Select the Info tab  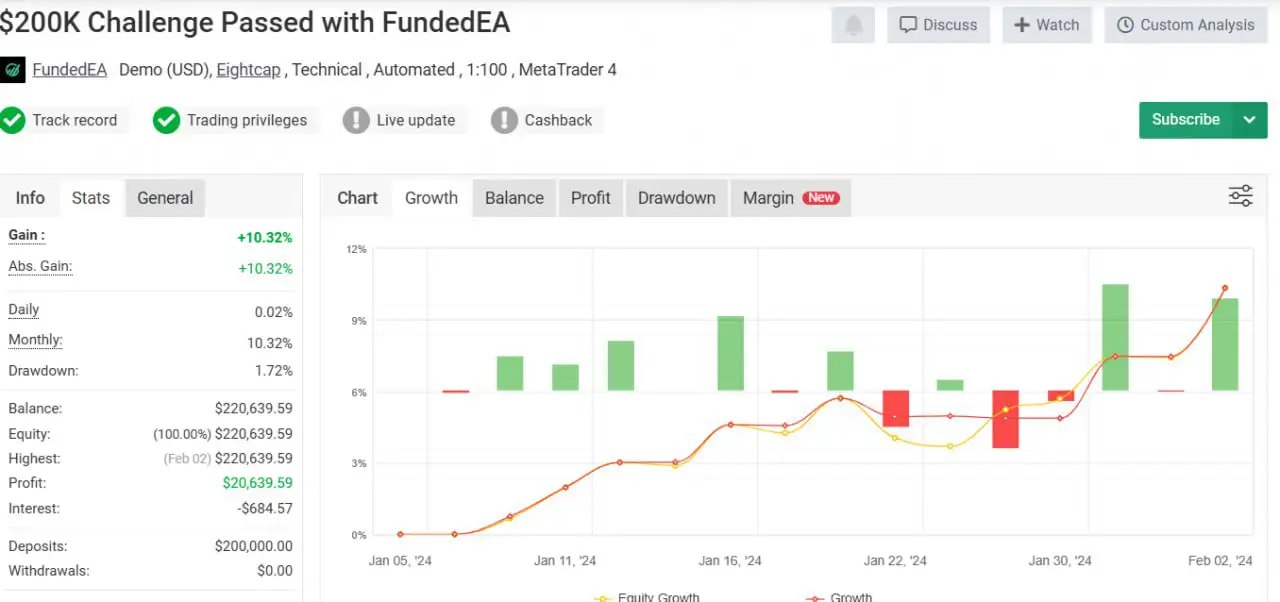click(30, 197)
